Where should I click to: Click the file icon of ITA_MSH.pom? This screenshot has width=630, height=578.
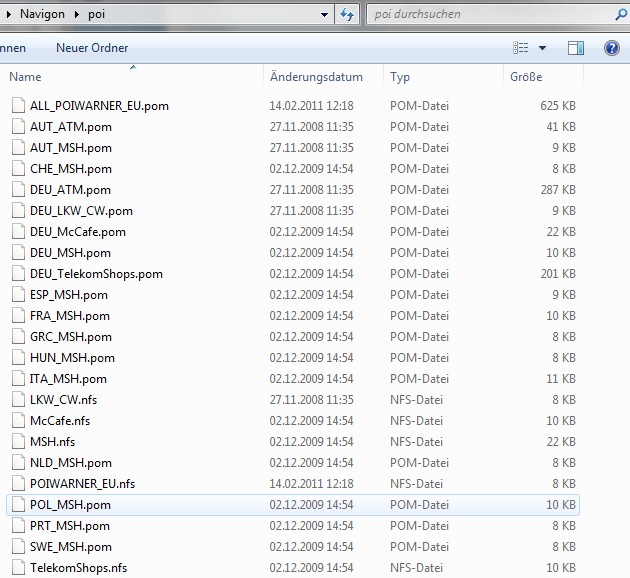(18, 378)
